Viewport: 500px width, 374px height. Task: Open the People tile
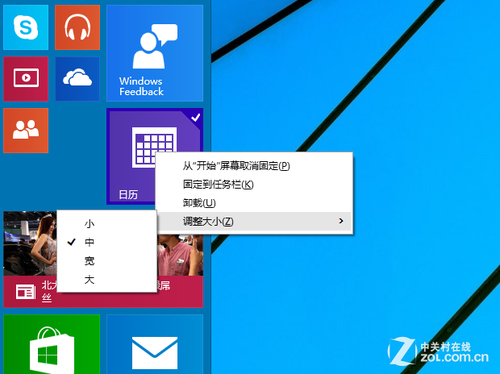pos(26,130)
